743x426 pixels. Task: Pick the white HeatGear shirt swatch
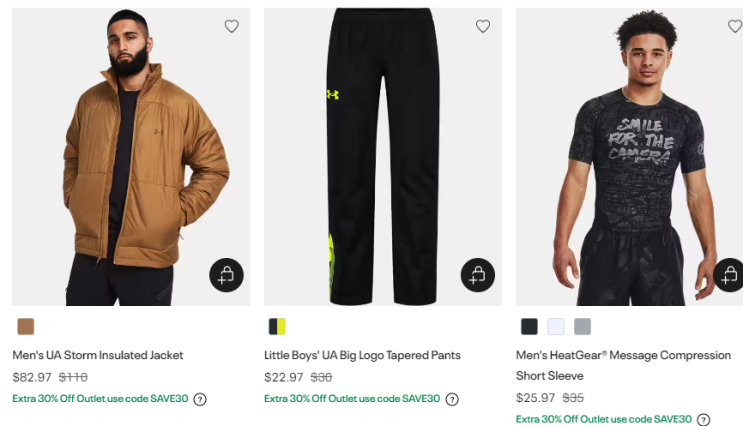click(x=556, y=326)
